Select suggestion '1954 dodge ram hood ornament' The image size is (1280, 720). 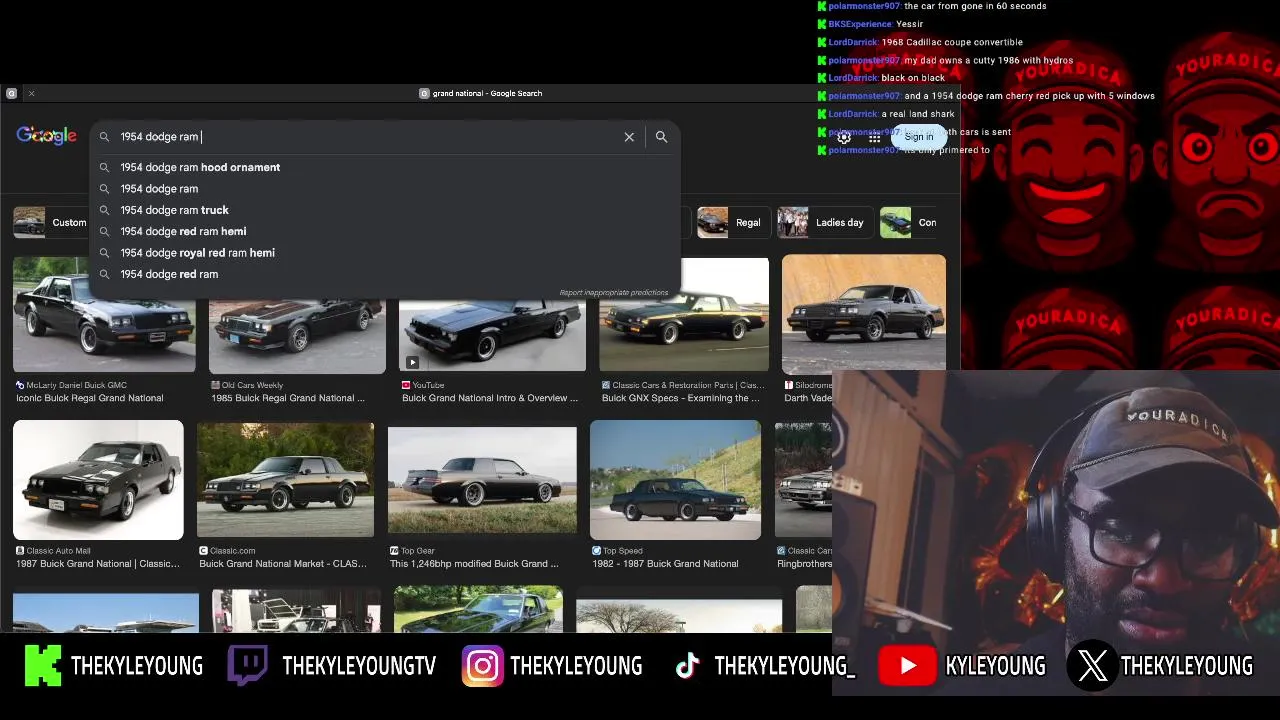[200, 167]
